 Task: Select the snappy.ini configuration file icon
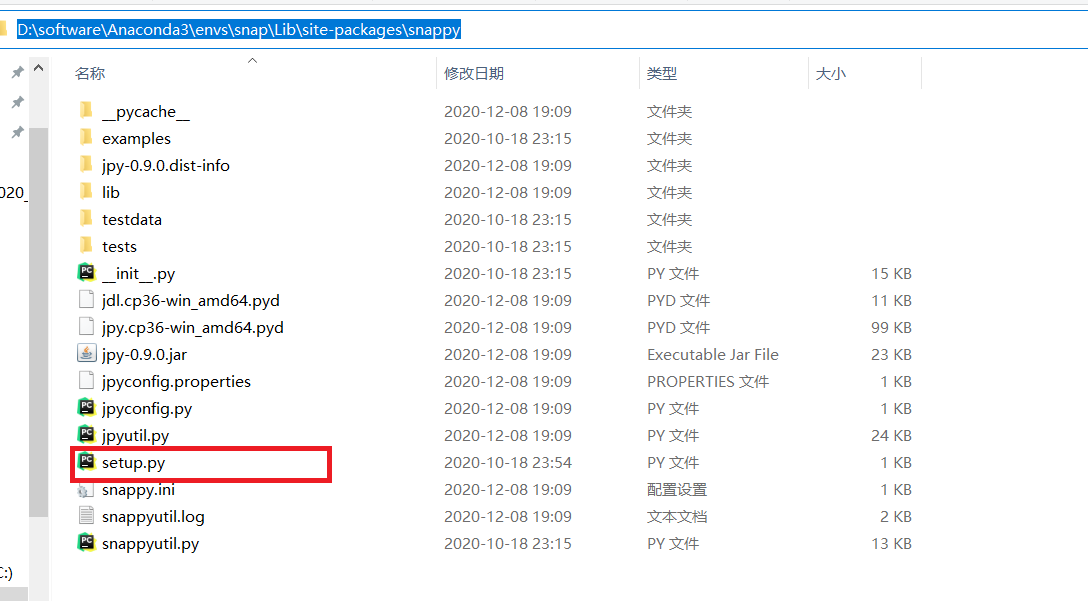point(84,489)
